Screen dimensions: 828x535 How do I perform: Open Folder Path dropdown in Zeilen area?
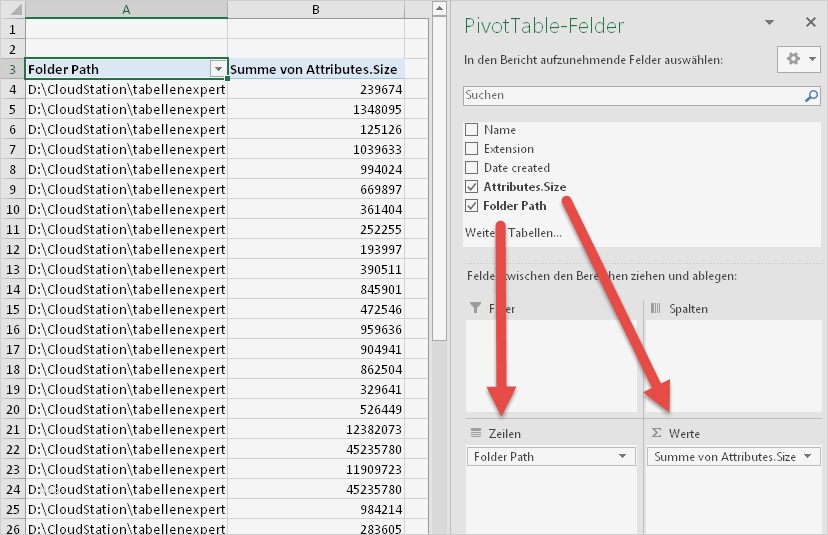point(623,456)
